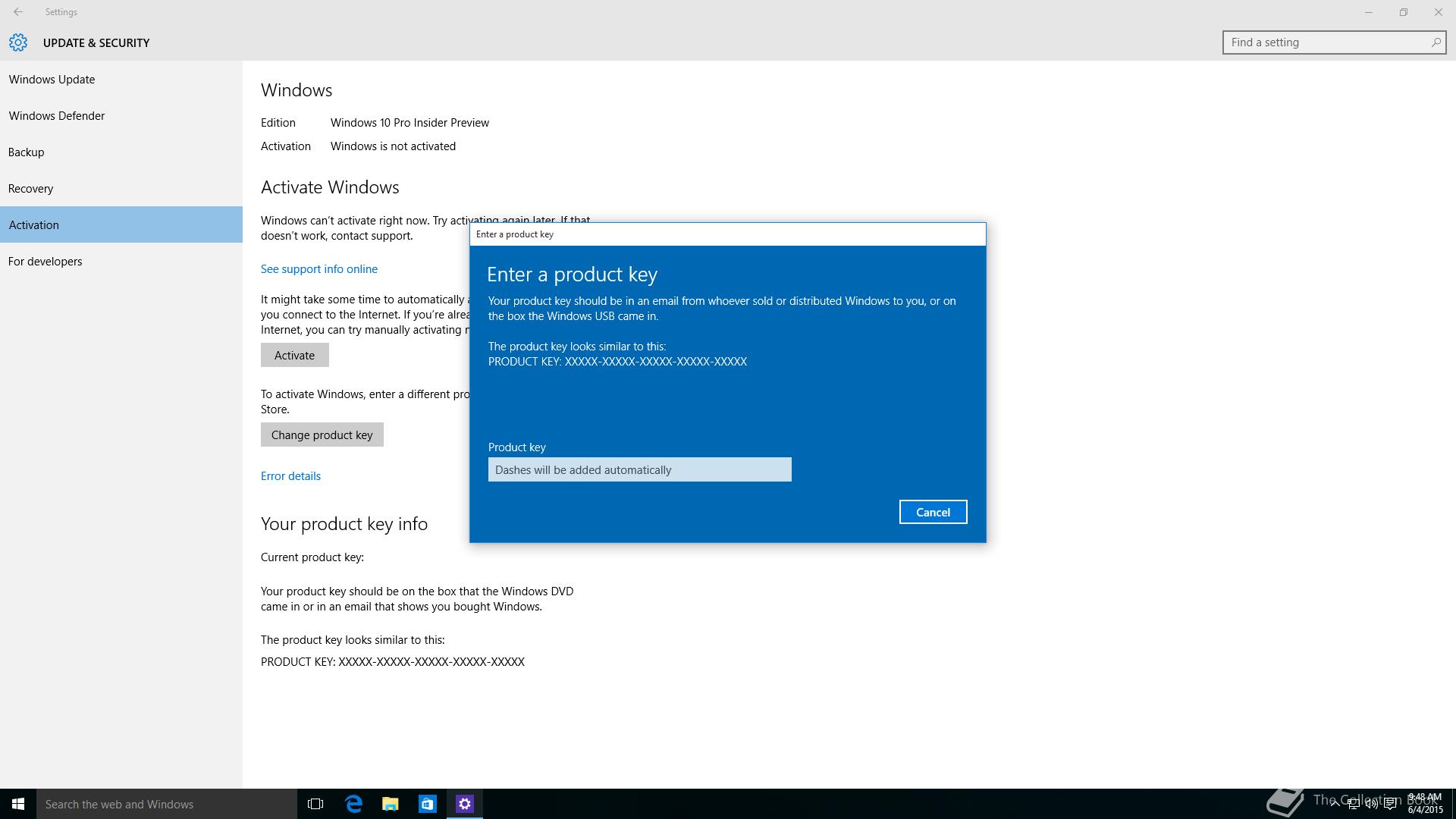Open the Store app from the taskbar
This screenshot has height=819, width=1456.
[428, 804]
